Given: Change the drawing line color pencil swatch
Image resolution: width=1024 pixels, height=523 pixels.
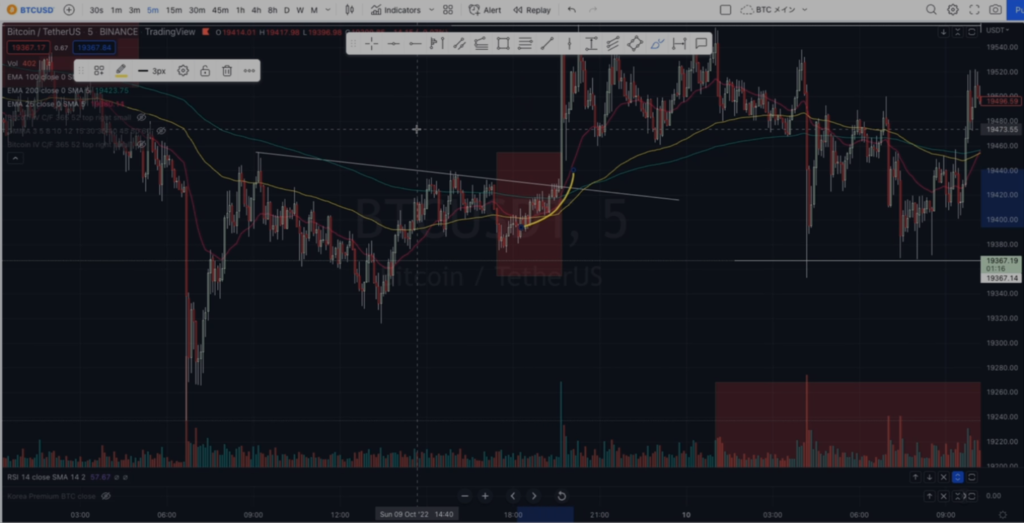Looking at the screenshot, I should click(121, 71).
